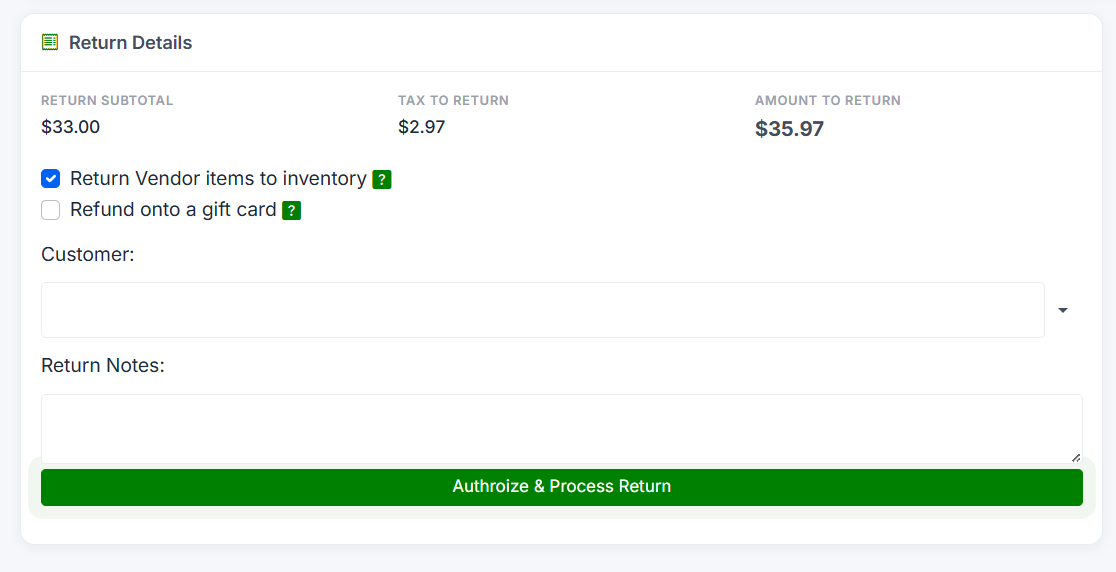The height and width of the screenshot is (572, 1116).
Task: Click the $35.97 amount to return value
Action: point(789,129)
